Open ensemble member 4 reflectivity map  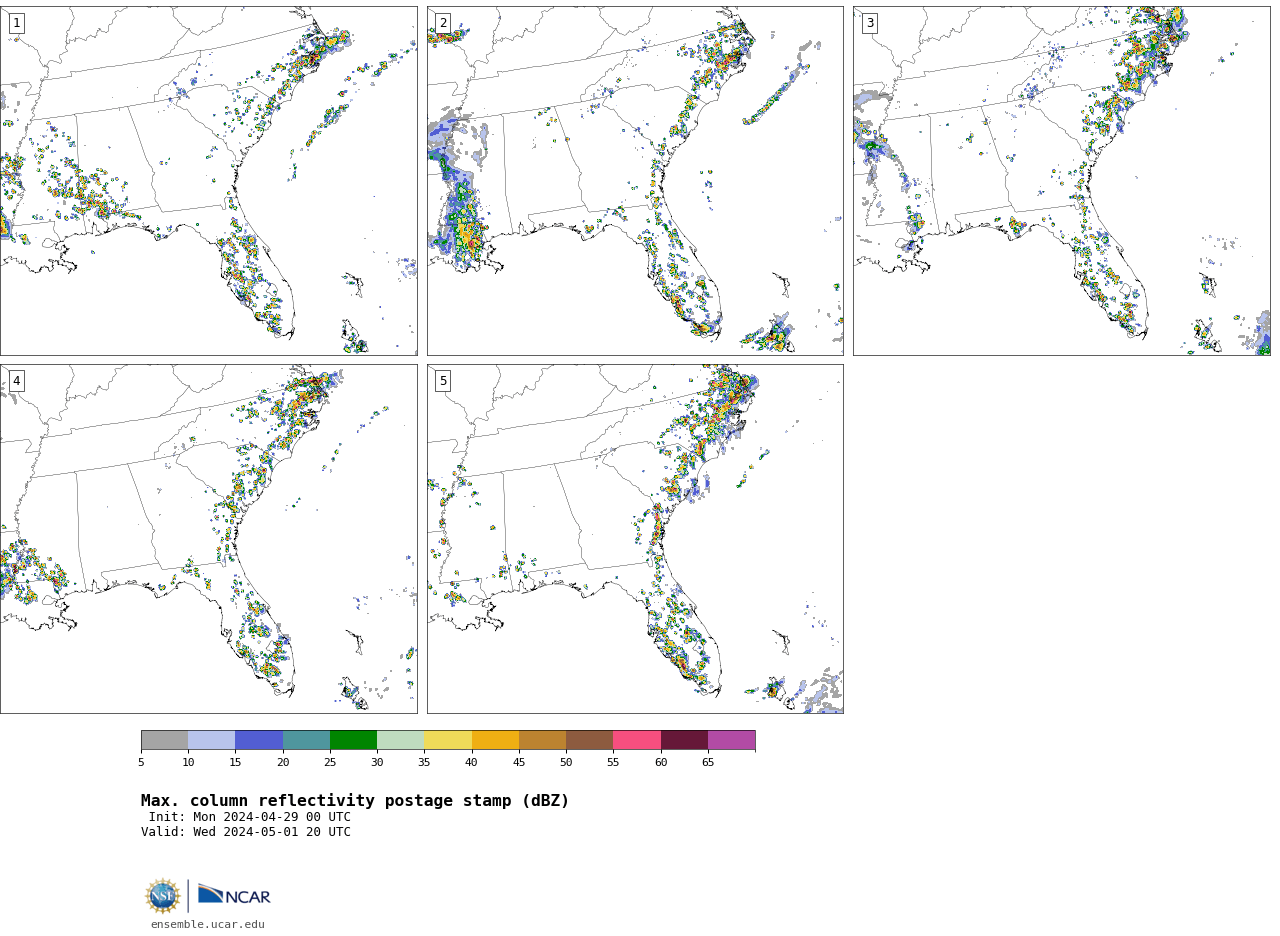[x=208, y=539]
